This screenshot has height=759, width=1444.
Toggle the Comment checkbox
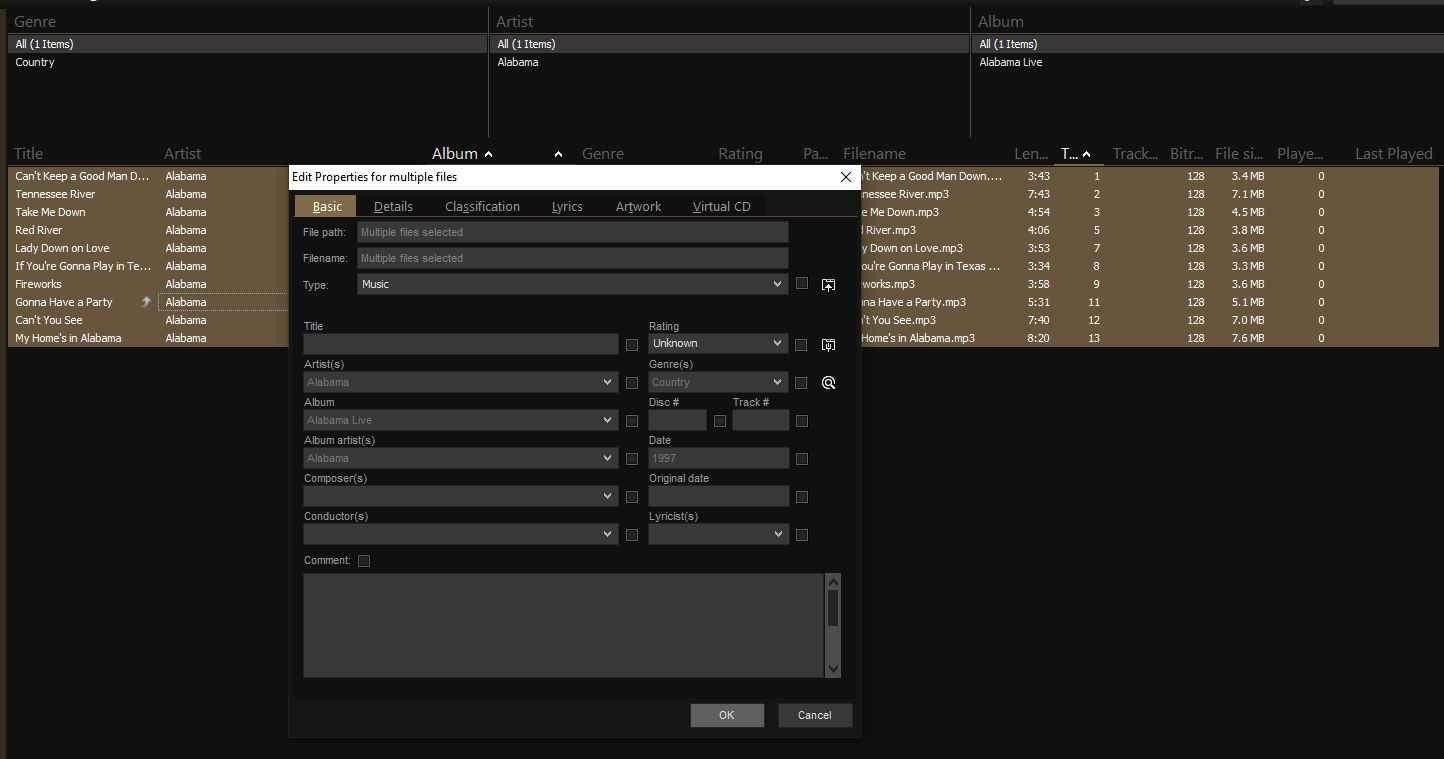point(364,561)
